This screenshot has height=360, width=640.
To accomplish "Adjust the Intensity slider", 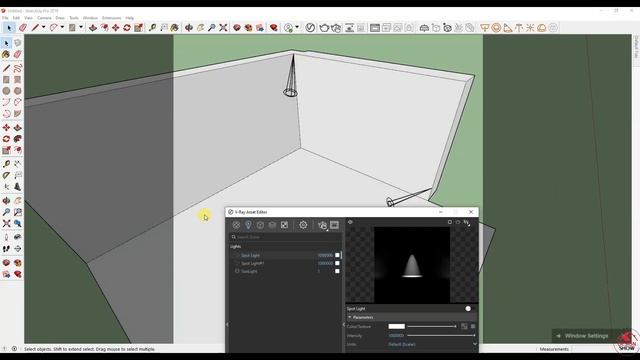I will coord(441,335).
